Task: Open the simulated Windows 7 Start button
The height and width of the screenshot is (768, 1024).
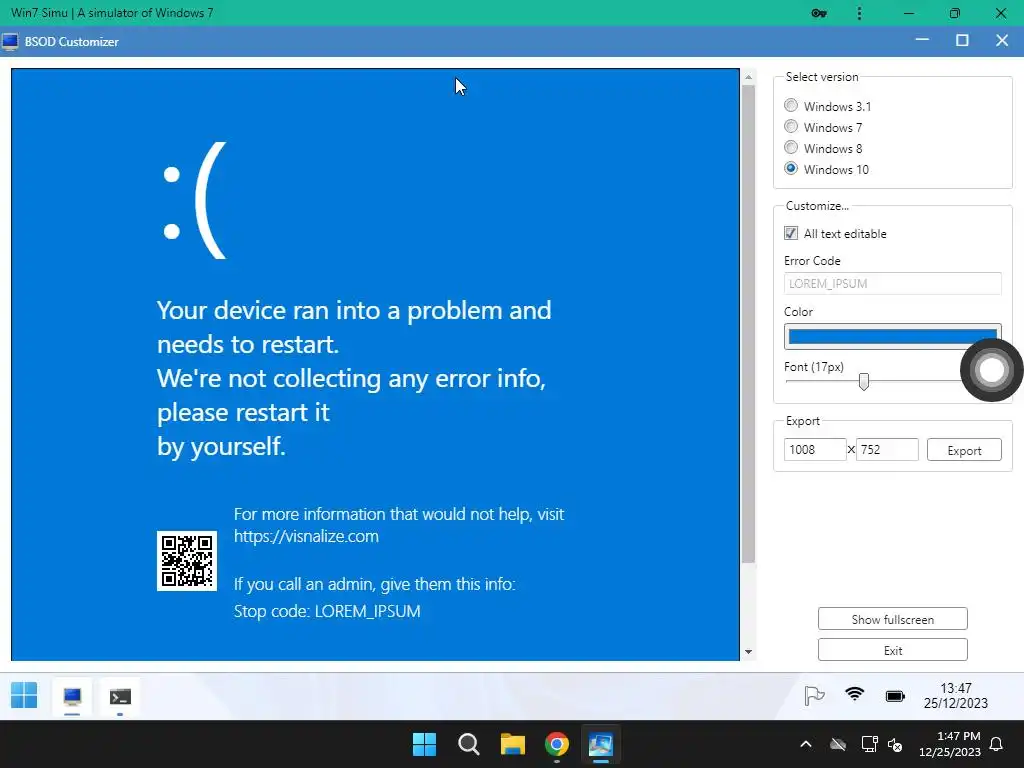Action: tap(24, 696)
